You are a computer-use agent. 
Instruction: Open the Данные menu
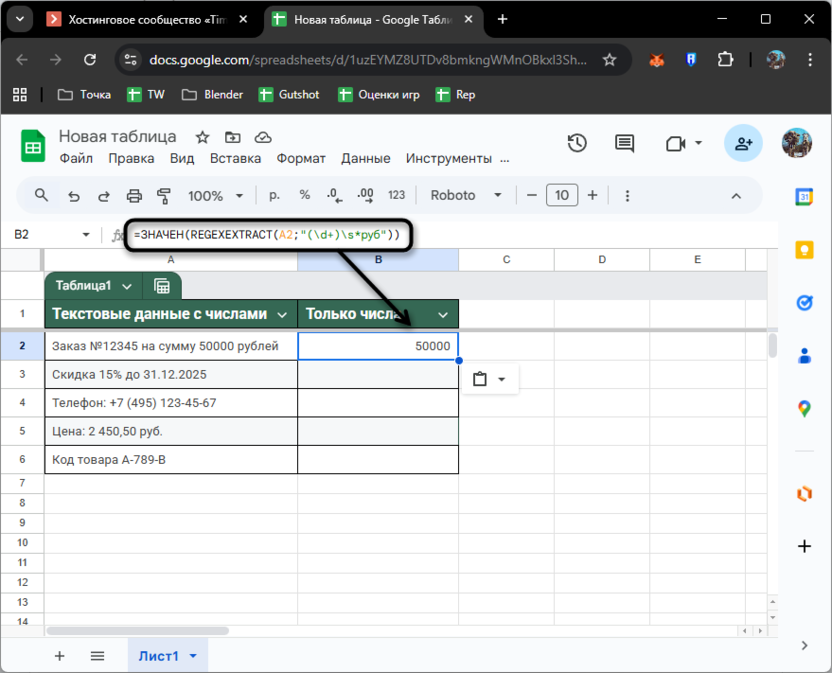(x=365, y=158)
